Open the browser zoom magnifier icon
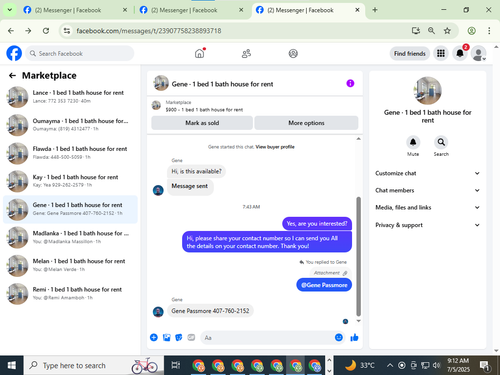The height and width of the screenshot is (375, 500). [431, 31]
